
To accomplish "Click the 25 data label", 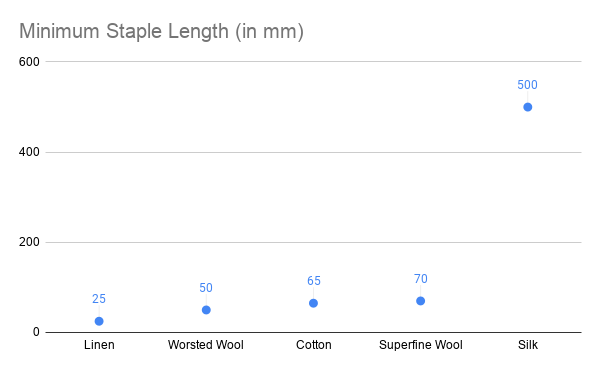I will point(99,299).
